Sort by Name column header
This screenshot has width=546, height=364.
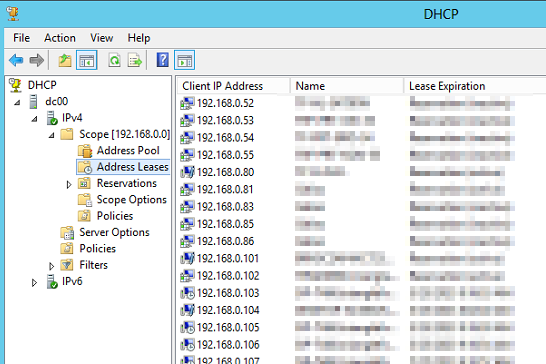coord(346,86)
